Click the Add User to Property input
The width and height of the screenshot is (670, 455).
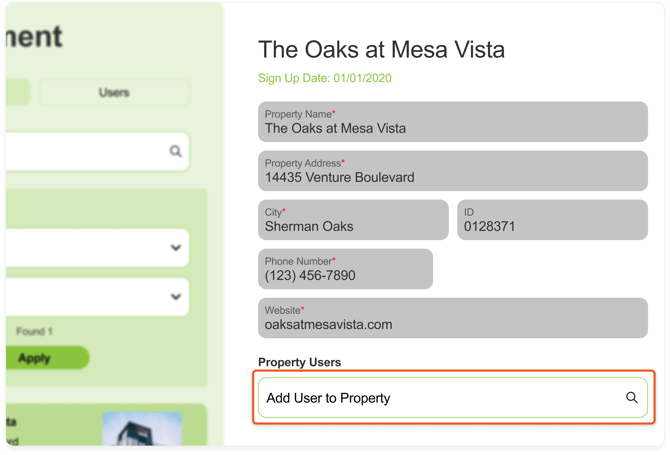click(x=440, y=398)
